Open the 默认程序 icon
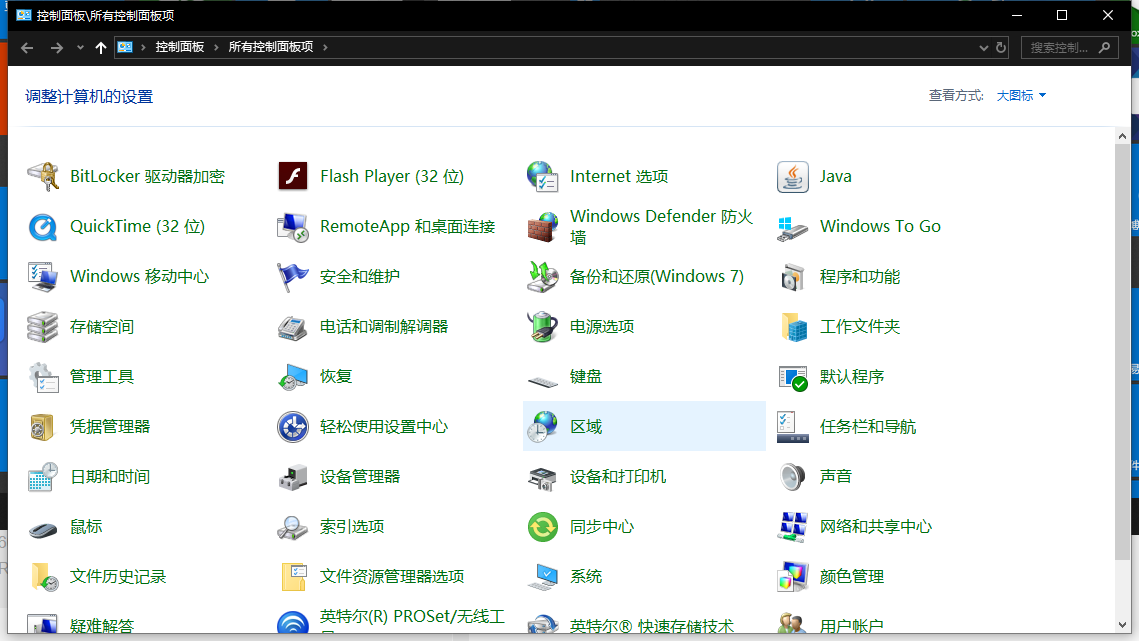This screenshot has height=641, width=1139. pos(793,377)
